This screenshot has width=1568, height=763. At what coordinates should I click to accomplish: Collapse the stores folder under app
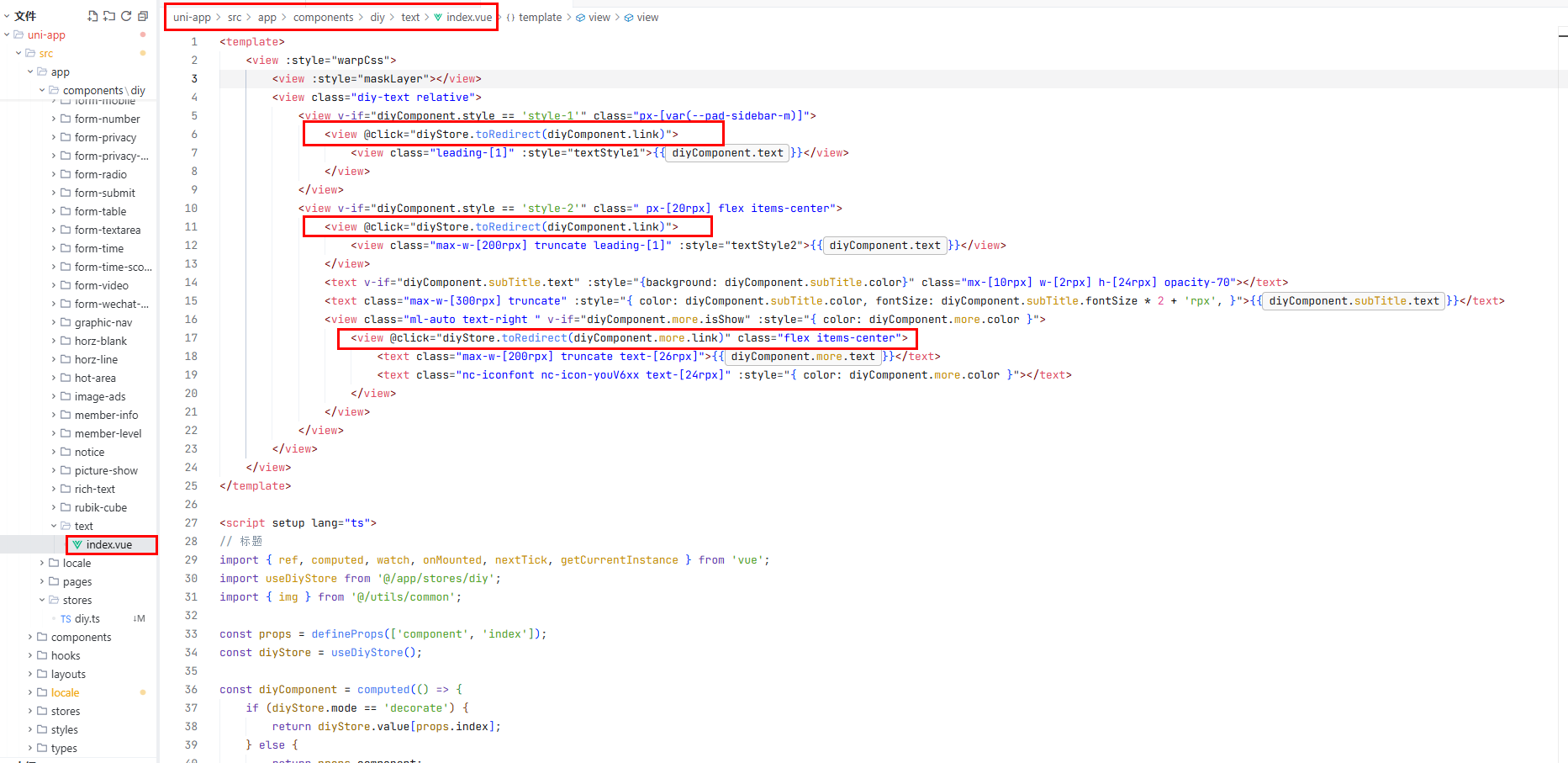(x=42, y=600)
